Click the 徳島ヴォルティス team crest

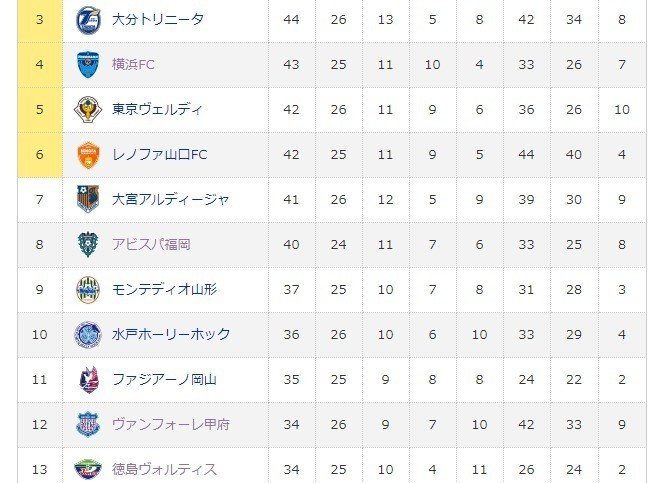pos(88,469)
